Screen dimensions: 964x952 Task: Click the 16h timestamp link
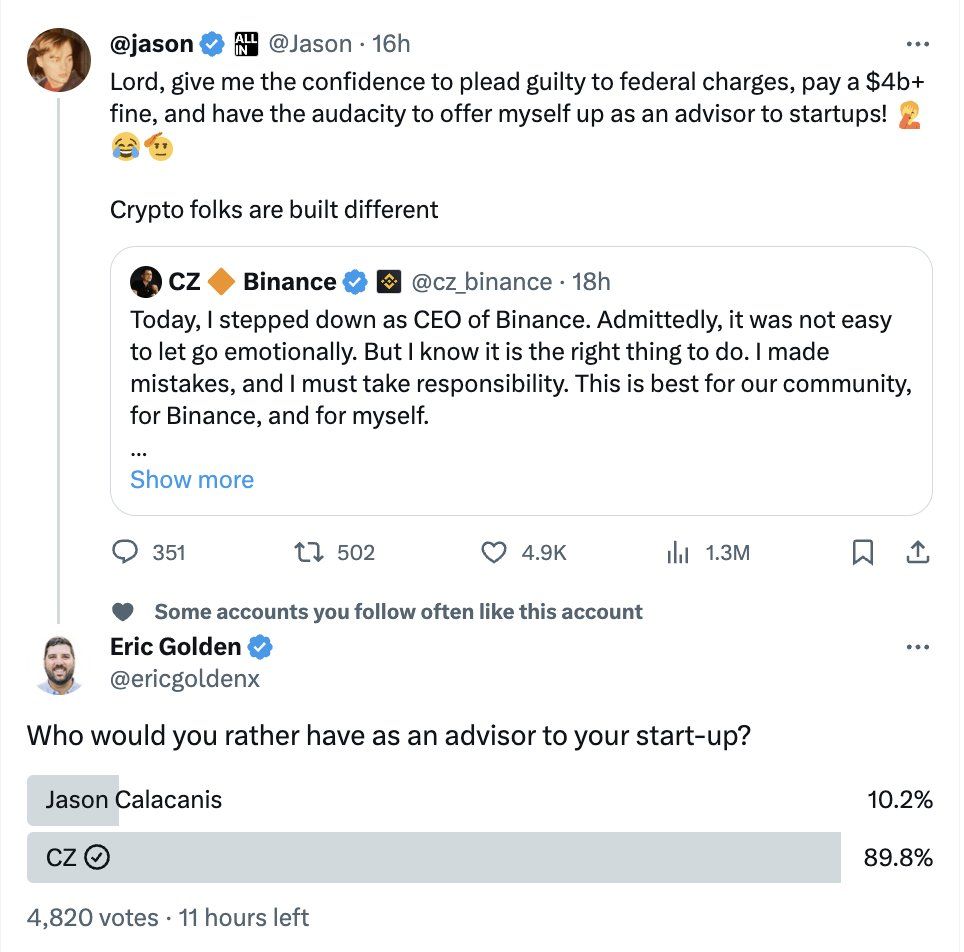pyautogui.click(x=391, y=44)
